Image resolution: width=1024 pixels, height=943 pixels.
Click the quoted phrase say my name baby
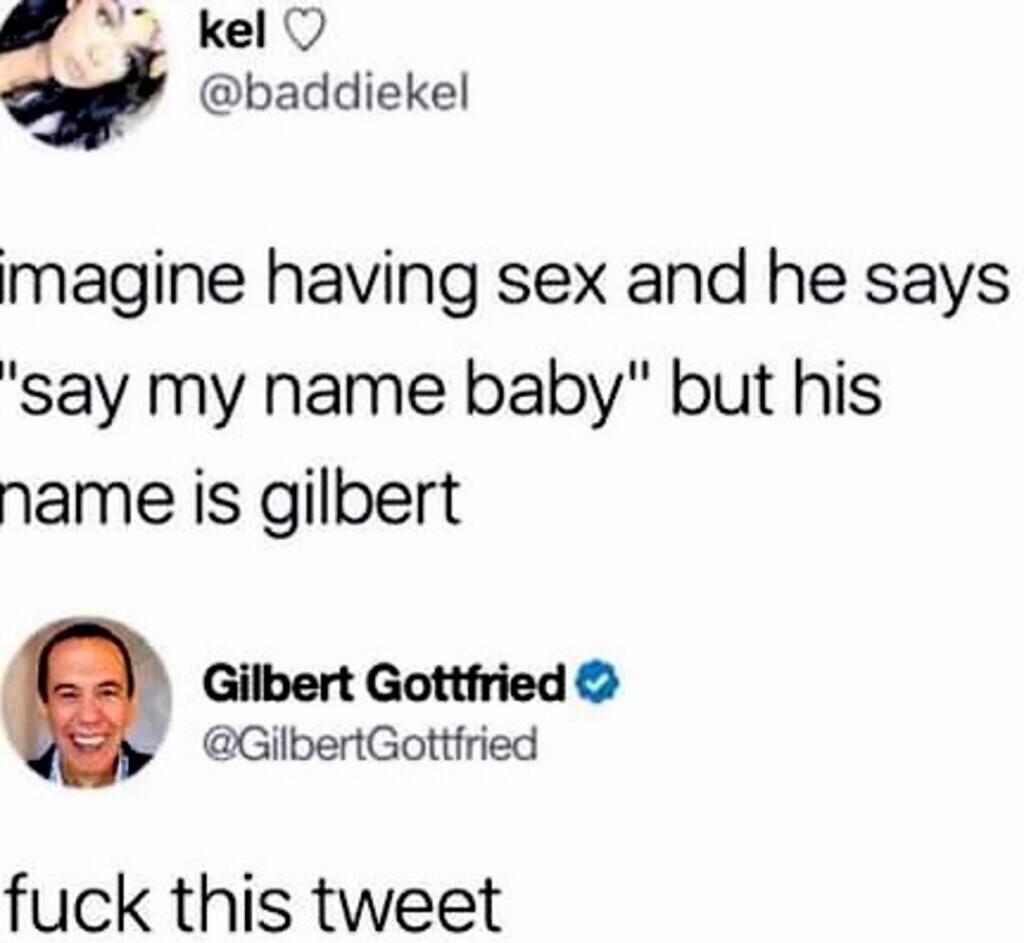click(x=326, y=391)
